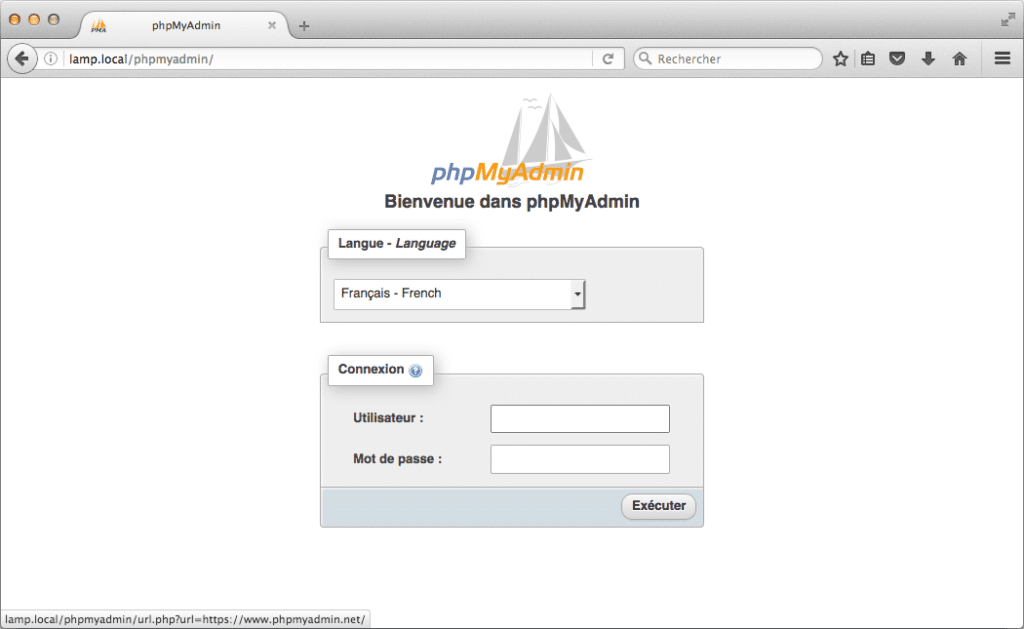Open the reading list icon
Viewport: 1024px width, 629px height.
tap(868, 58)
